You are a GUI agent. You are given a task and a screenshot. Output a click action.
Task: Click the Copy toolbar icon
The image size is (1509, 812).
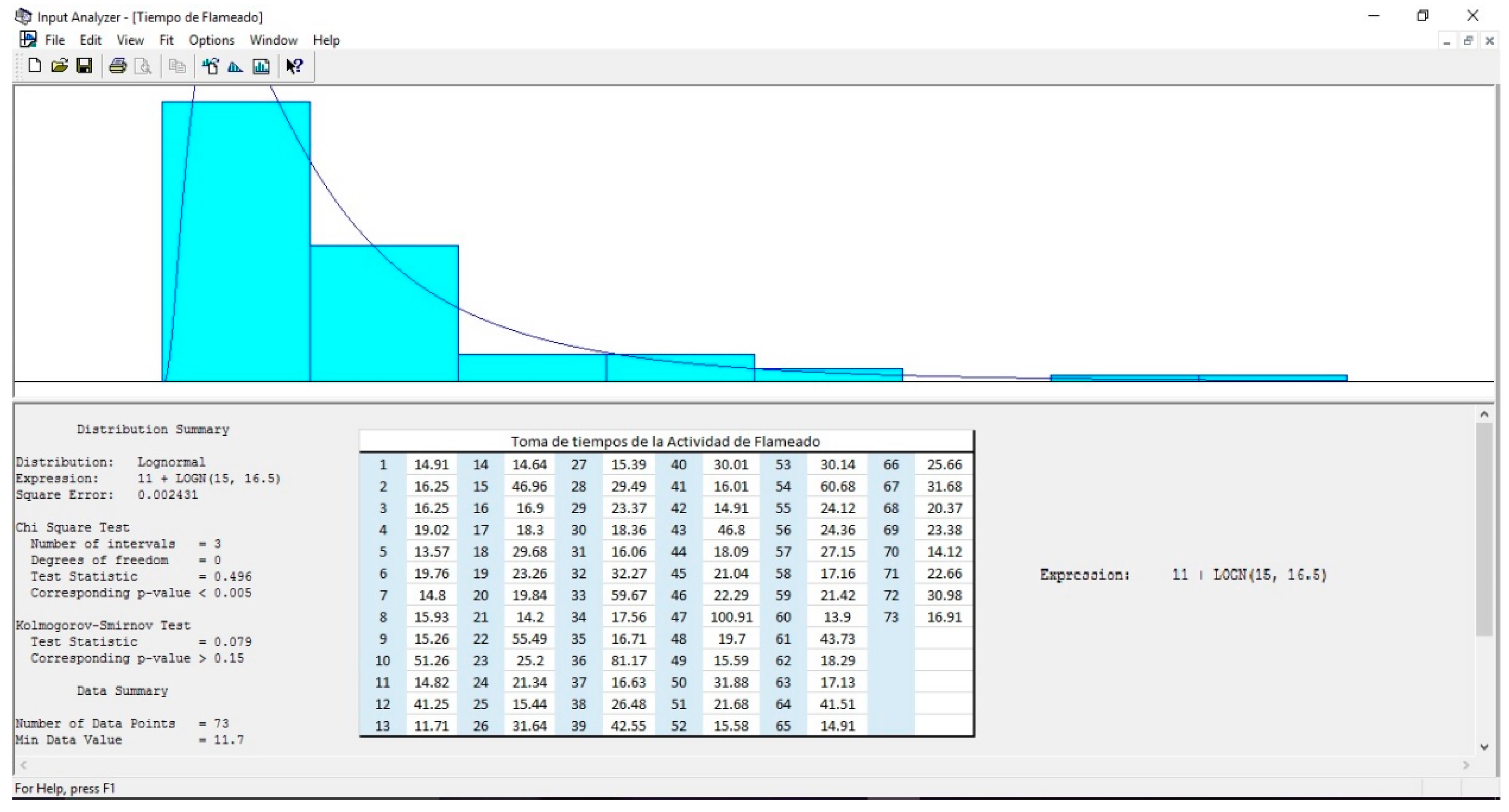click(177, 66)
